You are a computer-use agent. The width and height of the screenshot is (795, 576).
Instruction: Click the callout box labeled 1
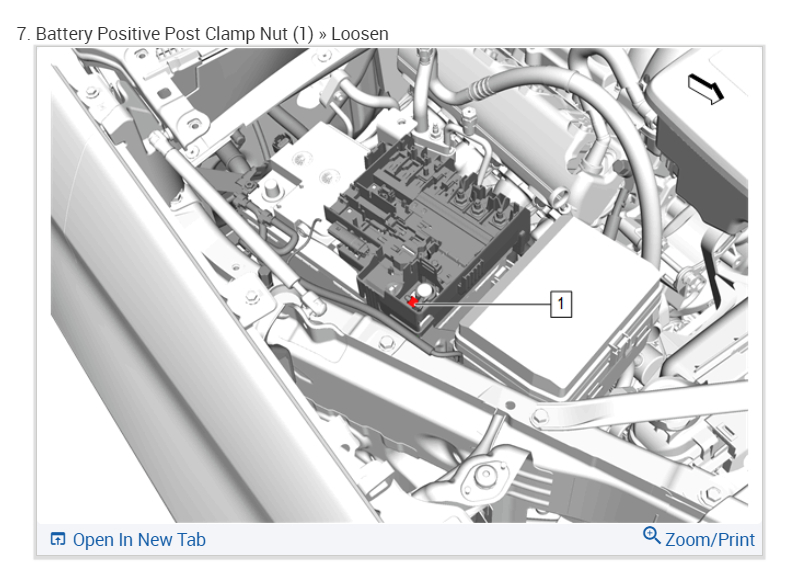pyautogui.click(x=561, y=304)
